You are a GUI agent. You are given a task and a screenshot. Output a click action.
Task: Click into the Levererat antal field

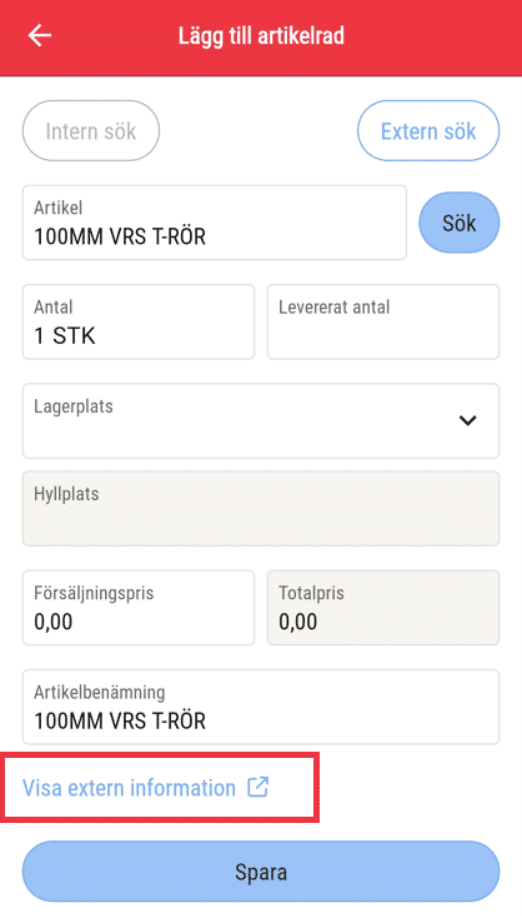(383, 322)
